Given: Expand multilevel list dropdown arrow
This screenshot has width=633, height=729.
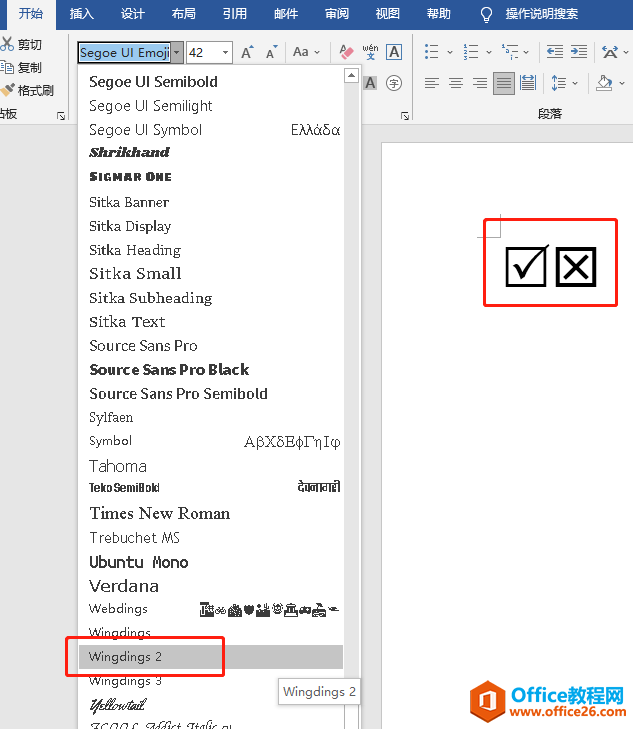Looking at the screenshot, I should 526,52.
